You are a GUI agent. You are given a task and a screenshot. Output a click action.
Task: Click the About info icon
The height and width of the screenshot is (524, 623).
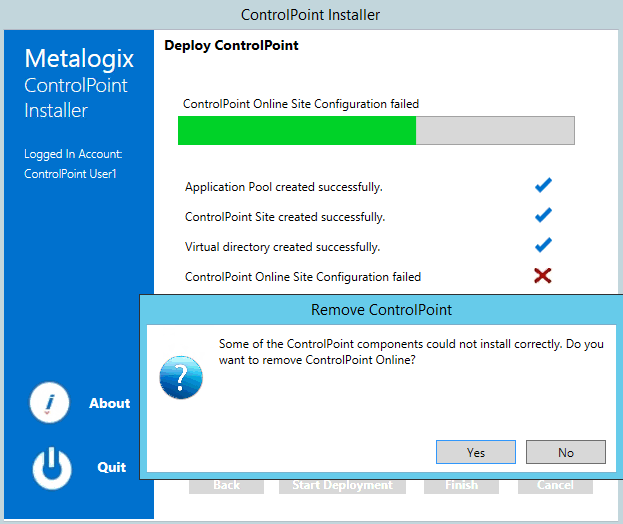pyautogui.click(x=49, y=402)
